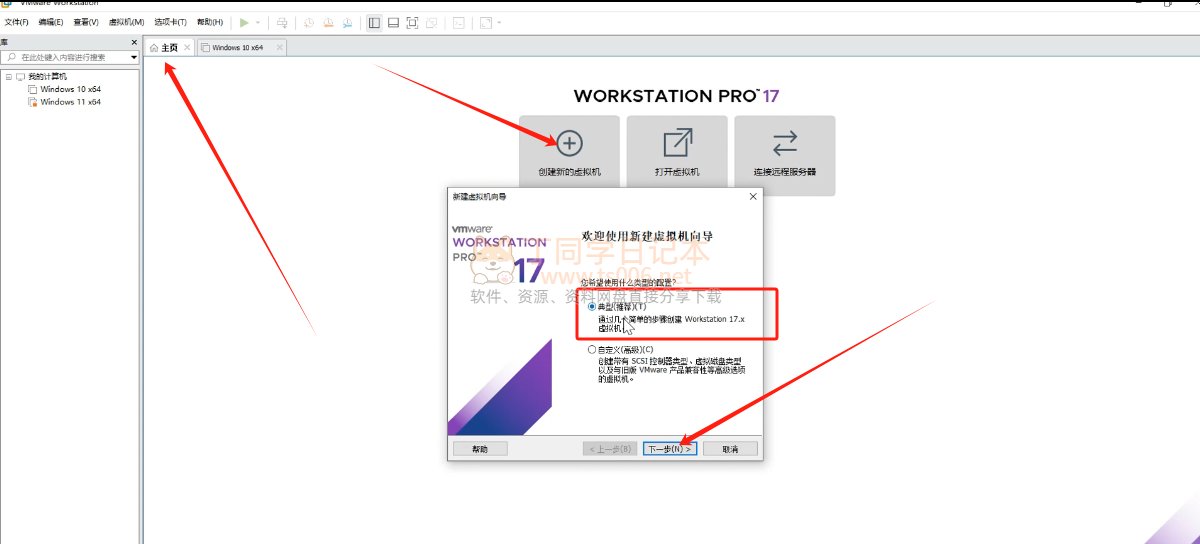Click the Unity mode toolbar icon
The height and width of the screenshot is (544, 1200).
[x=431, y=22]
